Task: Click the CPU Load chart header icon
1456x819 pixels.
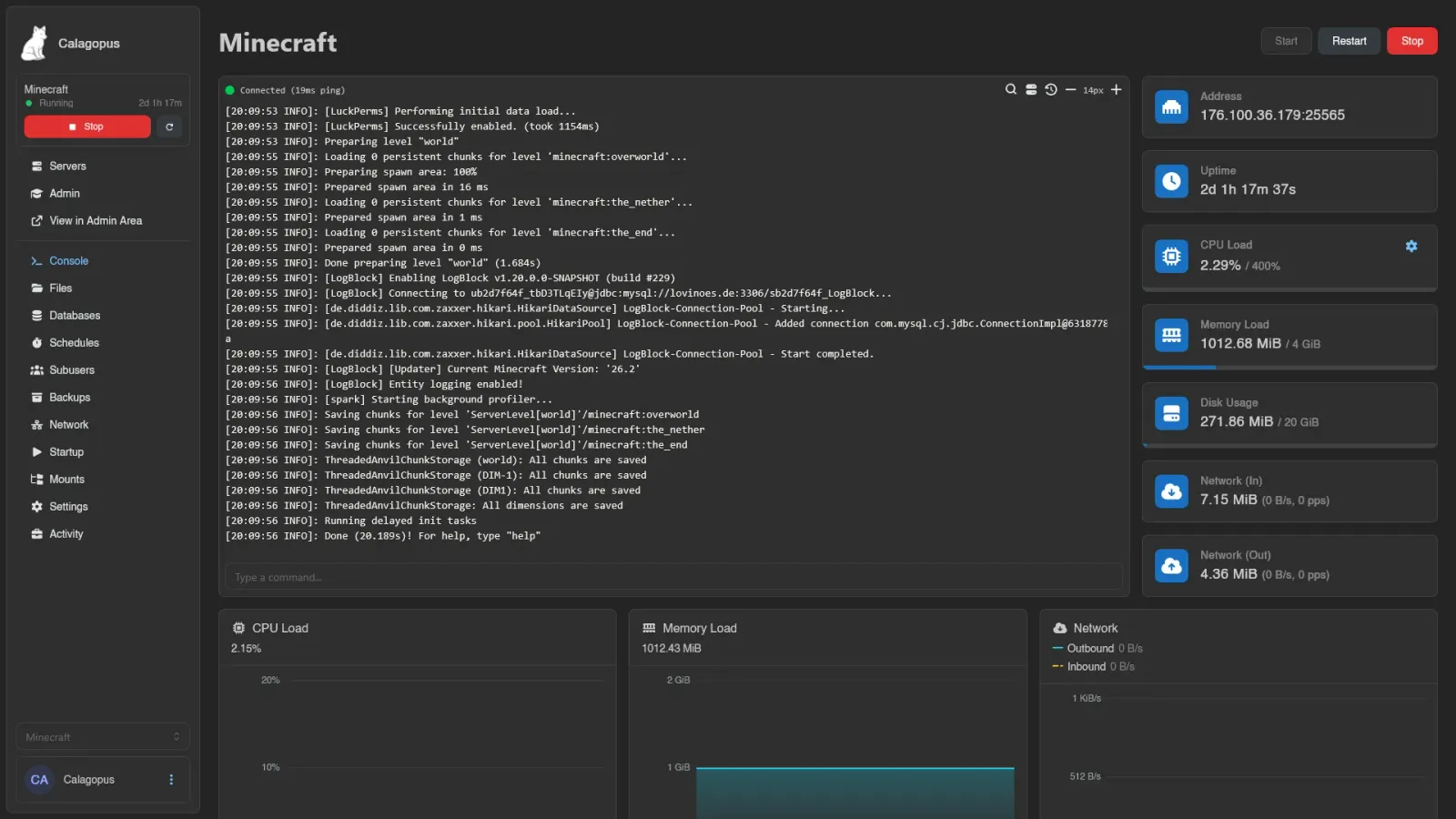Action: pyautogui.click(x=238, y=628)
